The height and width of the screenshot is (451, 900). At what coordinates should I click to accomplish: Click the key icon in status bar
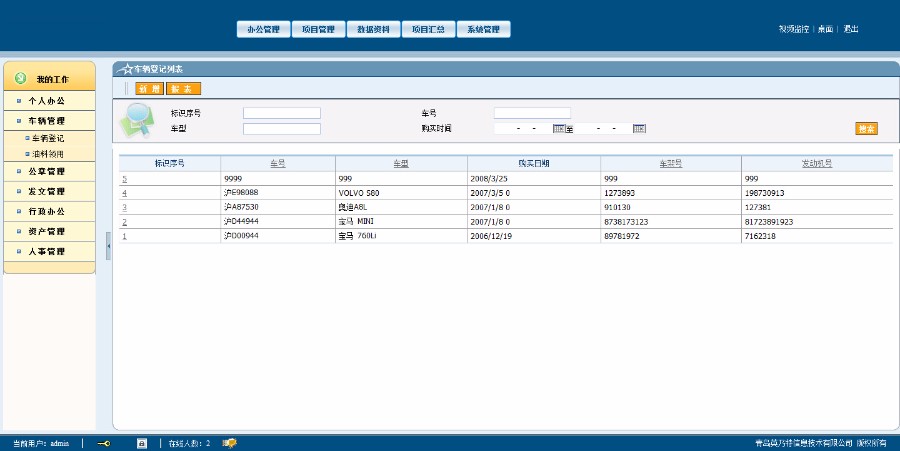point(104,443)
